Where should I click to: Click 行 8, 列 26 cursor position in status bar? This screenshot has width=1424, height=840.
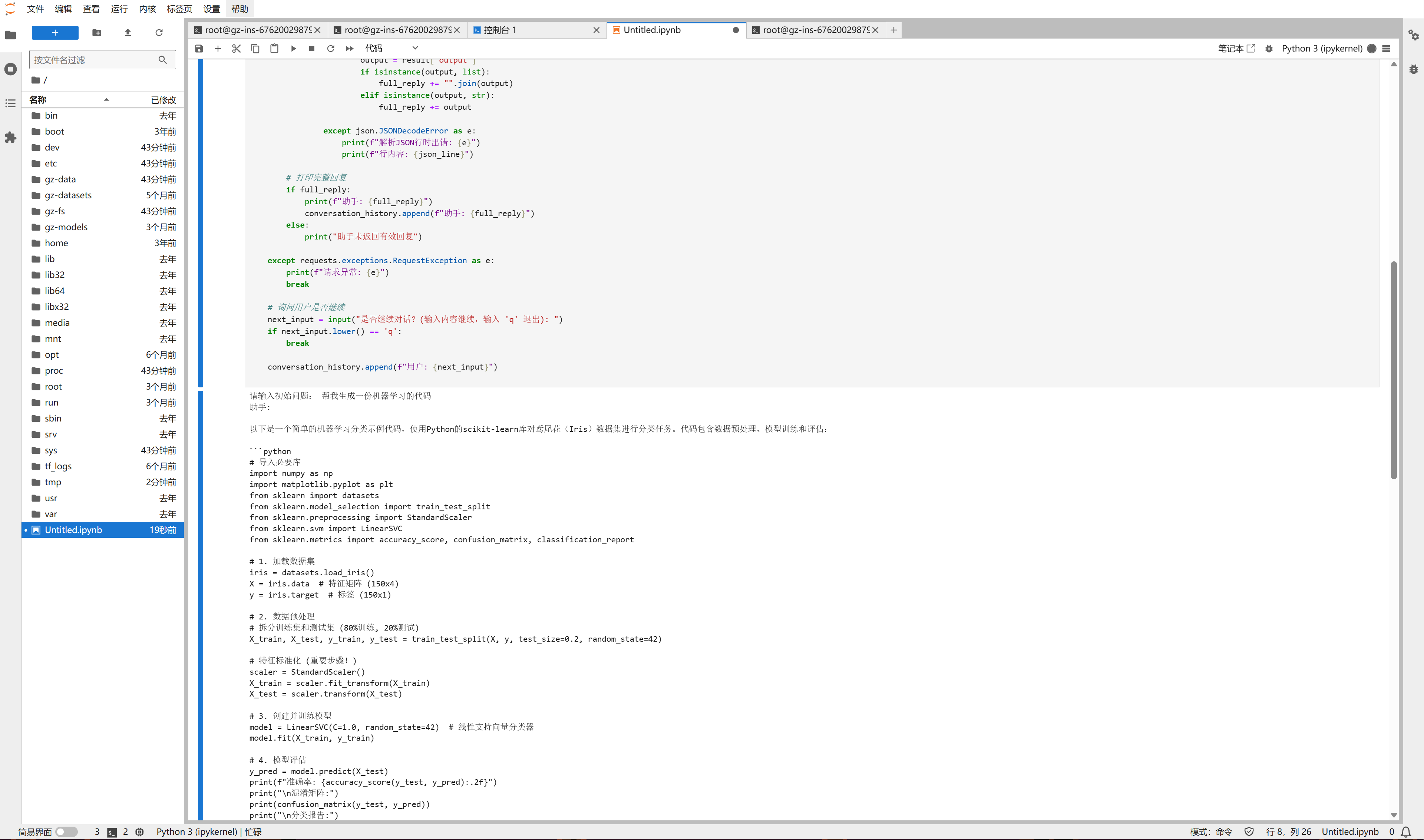1288,831
